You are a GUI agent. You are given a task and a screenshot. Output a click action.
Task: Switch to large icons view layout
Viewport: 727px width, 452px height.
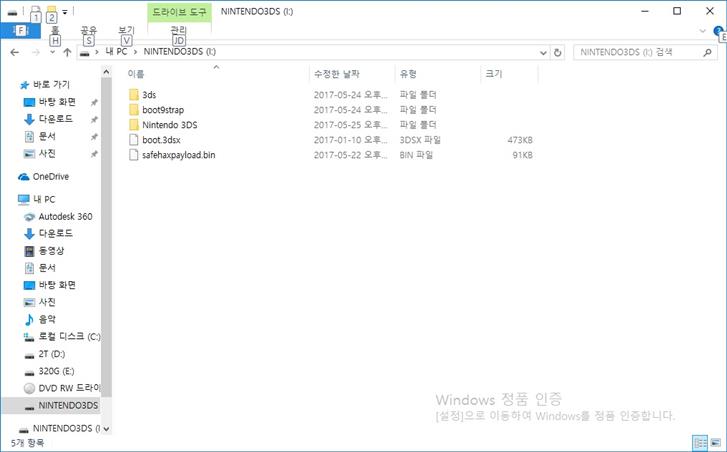point(716,442)
